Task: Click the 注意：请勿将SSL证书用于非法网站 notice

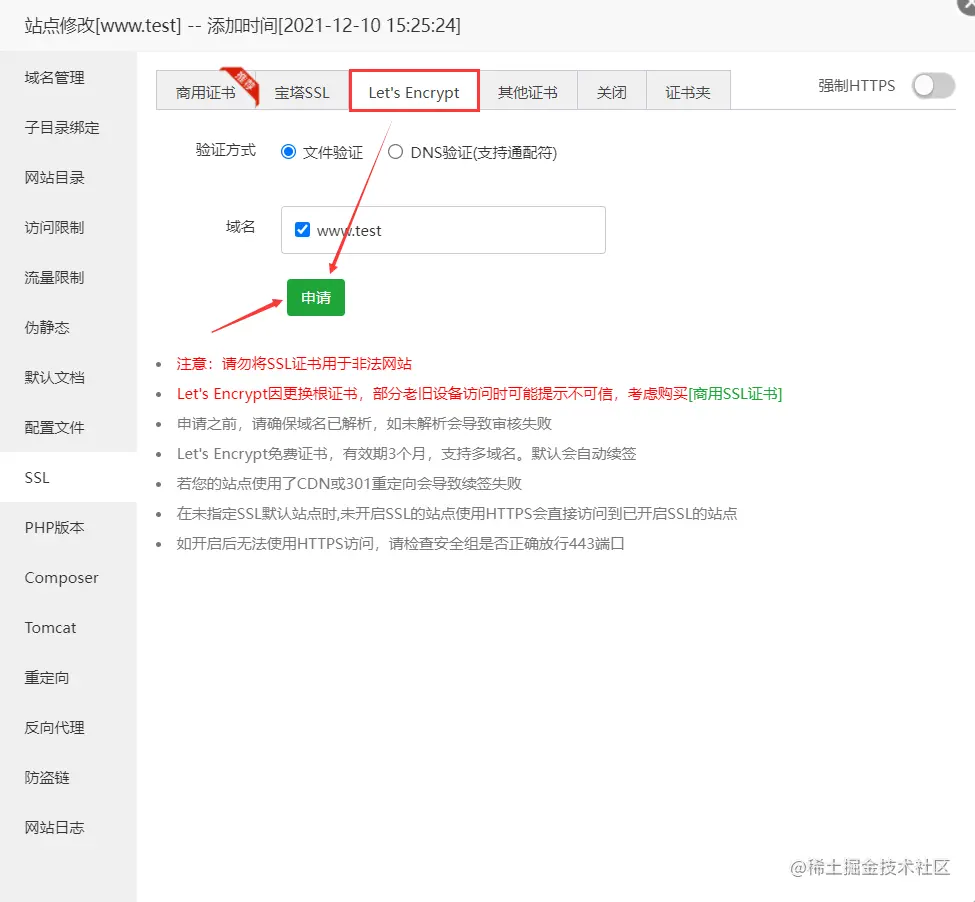Action: 294,364
